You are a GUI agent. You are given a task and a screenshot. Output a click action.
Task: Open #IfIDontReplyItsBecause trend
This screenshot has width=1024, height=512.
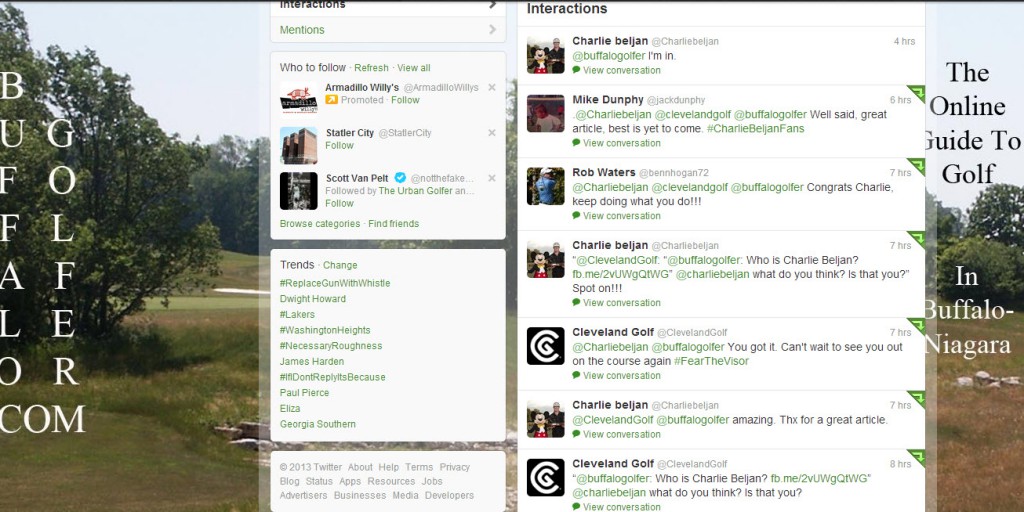click(332, 377)
